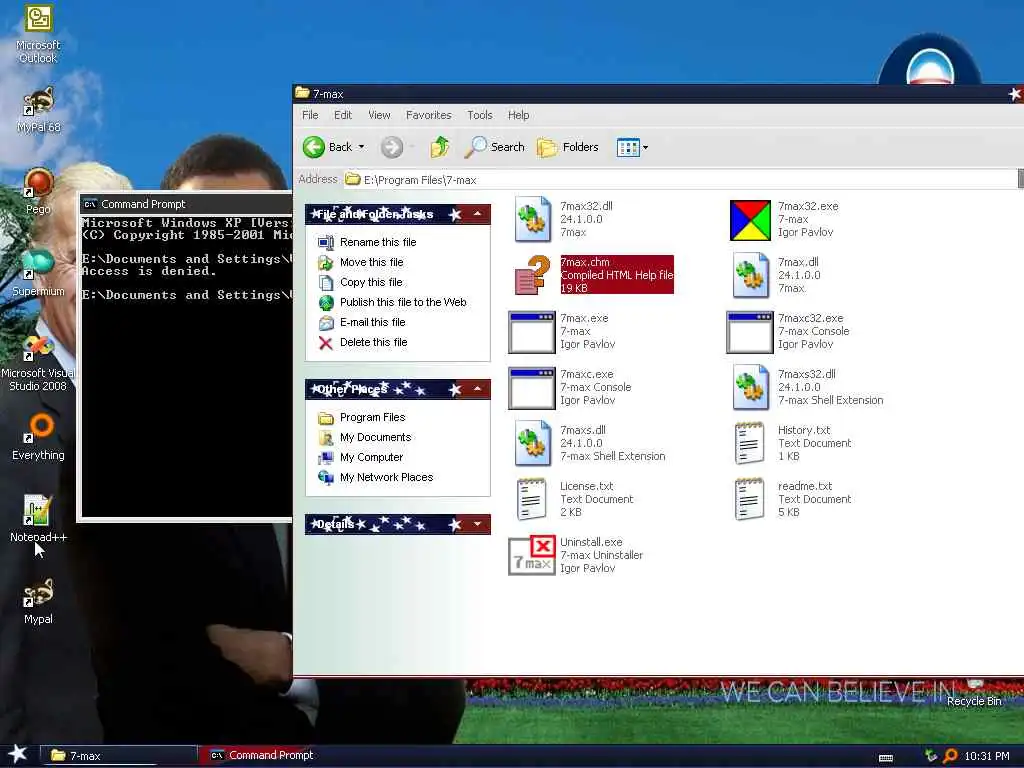This screenshot has width=1024, height=768.
Task: Select the 7max32.dll file icon
Action: (x=532, y=219)
